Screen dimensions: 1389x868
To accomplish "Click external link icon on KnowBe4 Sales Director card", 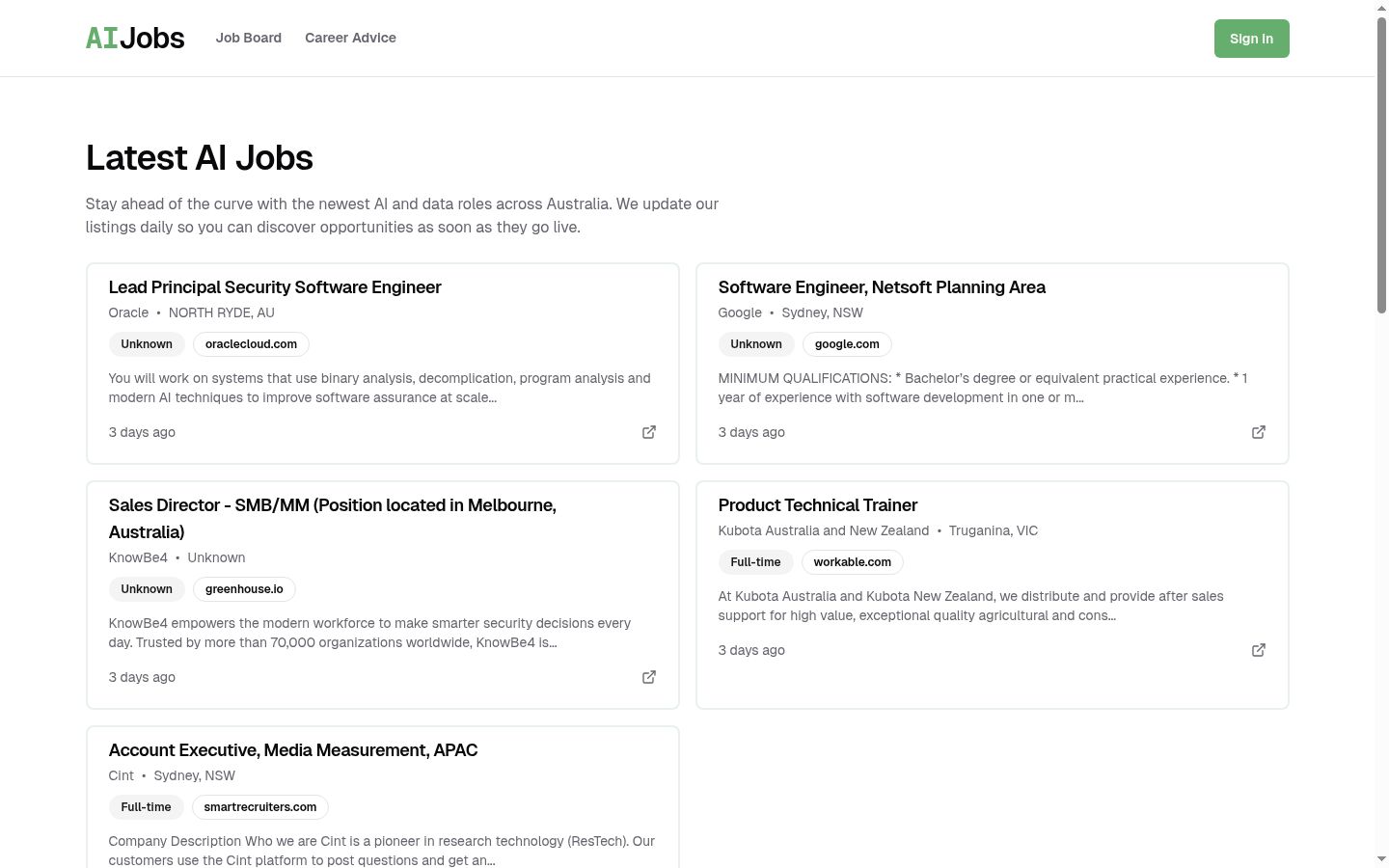I will click(x=649, y=677).
